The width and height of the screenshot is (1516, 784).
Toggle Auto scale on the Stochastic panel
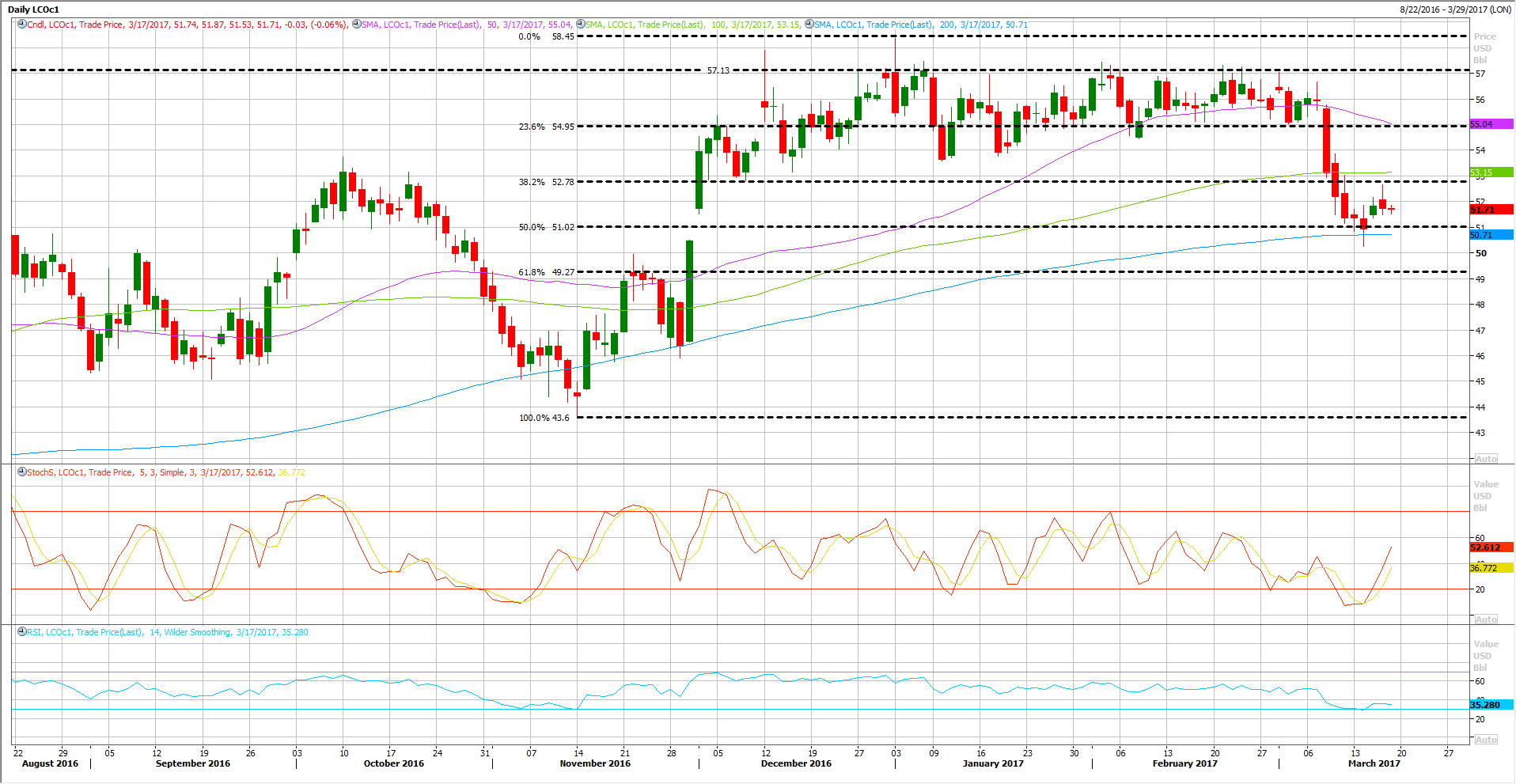pyautogui.click(x=1485, y=619)
